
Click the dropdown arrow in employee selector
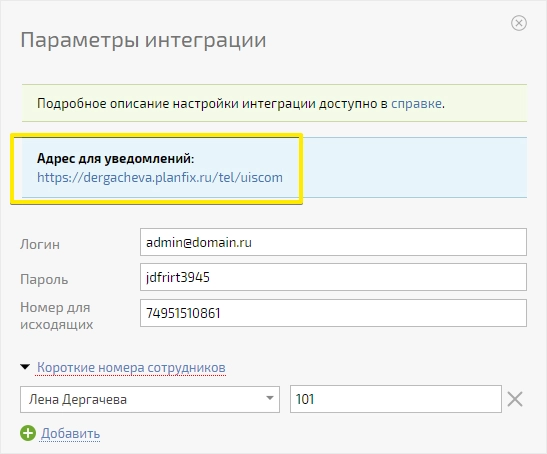(x=269, y=398)
